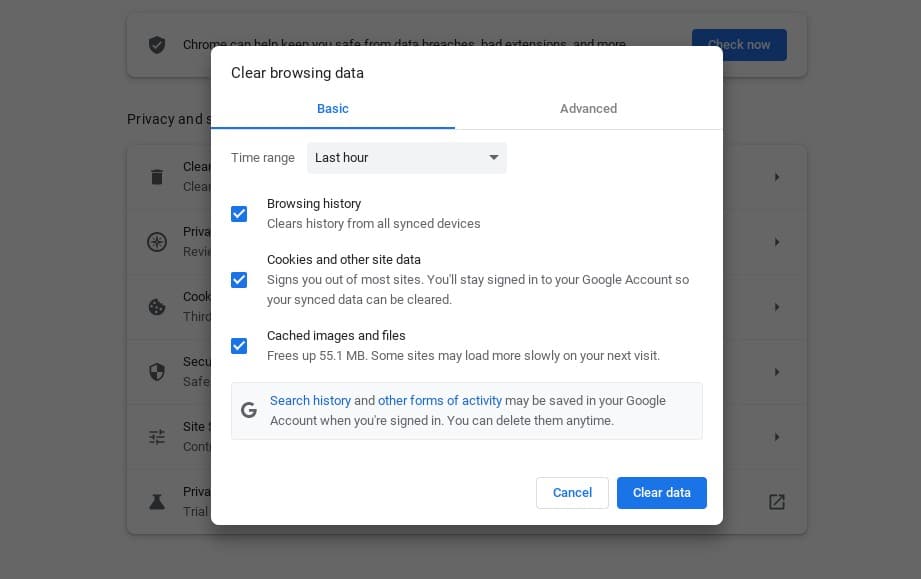This screenshot has height=579, width=921.
Task: Expand the Security row arrow
Action: coord(776,372)
